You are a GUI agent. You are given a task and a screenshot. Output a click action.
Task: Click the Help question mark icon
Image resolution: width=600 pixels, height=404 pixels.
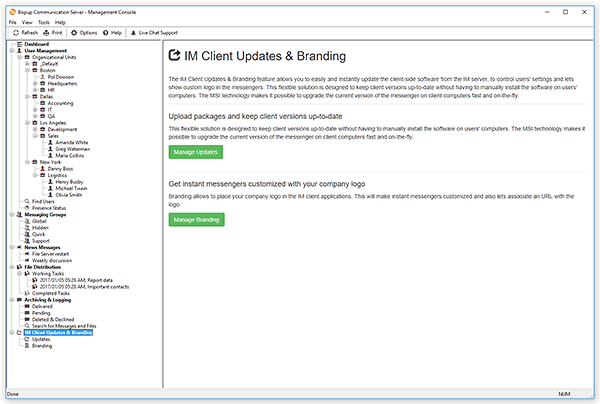click(105, 32)
